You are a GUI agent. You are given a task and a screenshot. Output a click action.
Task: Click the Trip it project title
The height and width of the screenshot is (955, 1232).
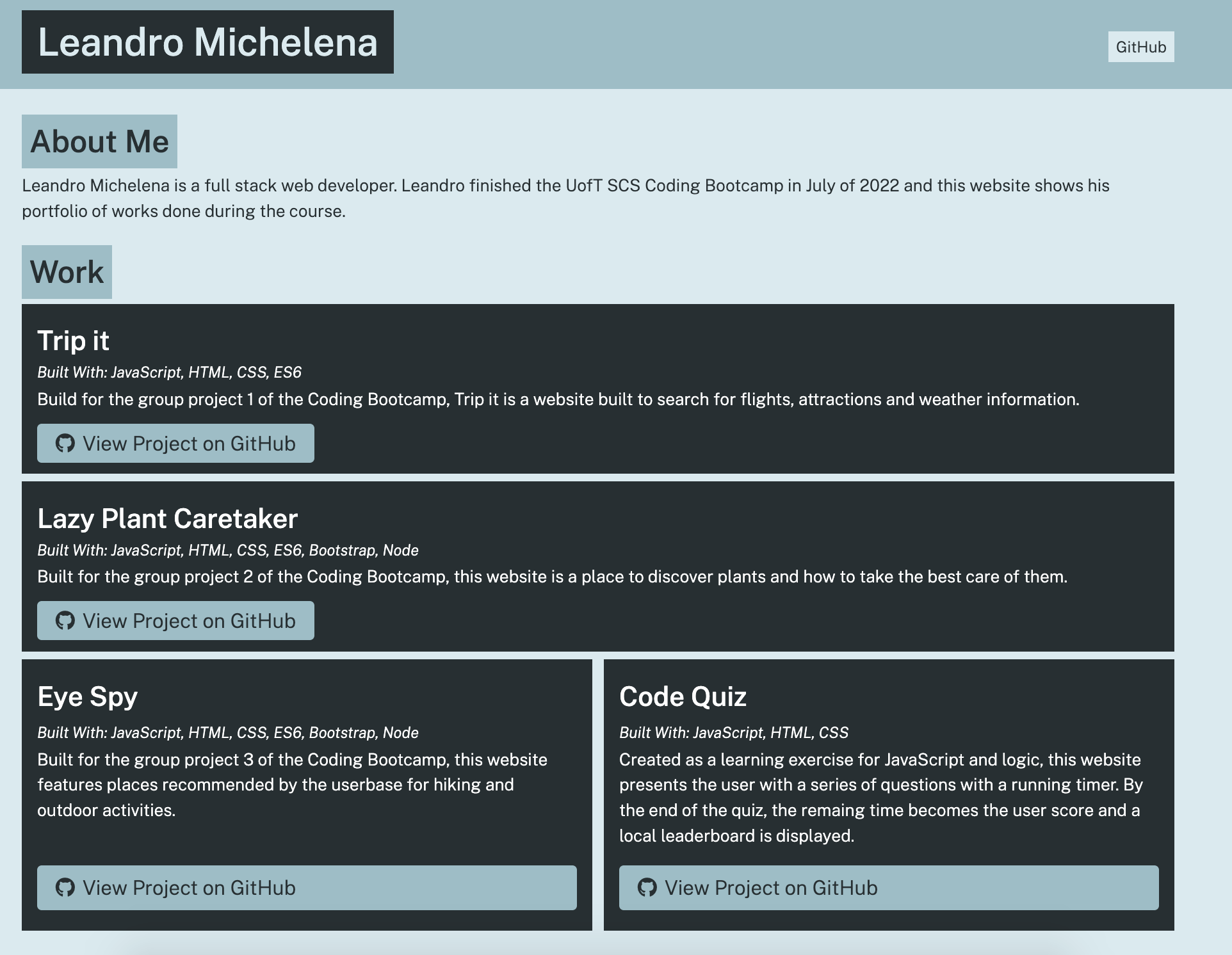(73, 341)
